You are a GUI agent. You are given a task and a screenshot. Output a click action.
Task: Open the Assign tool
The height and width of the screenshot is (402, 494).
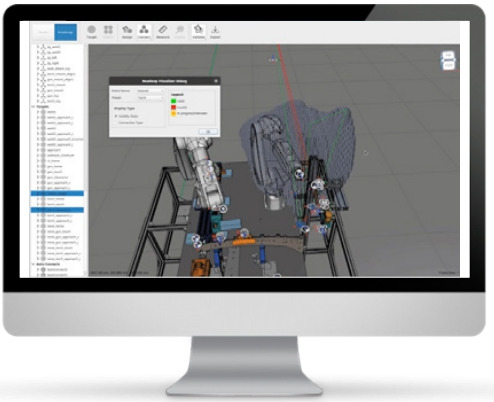(127, 32)
